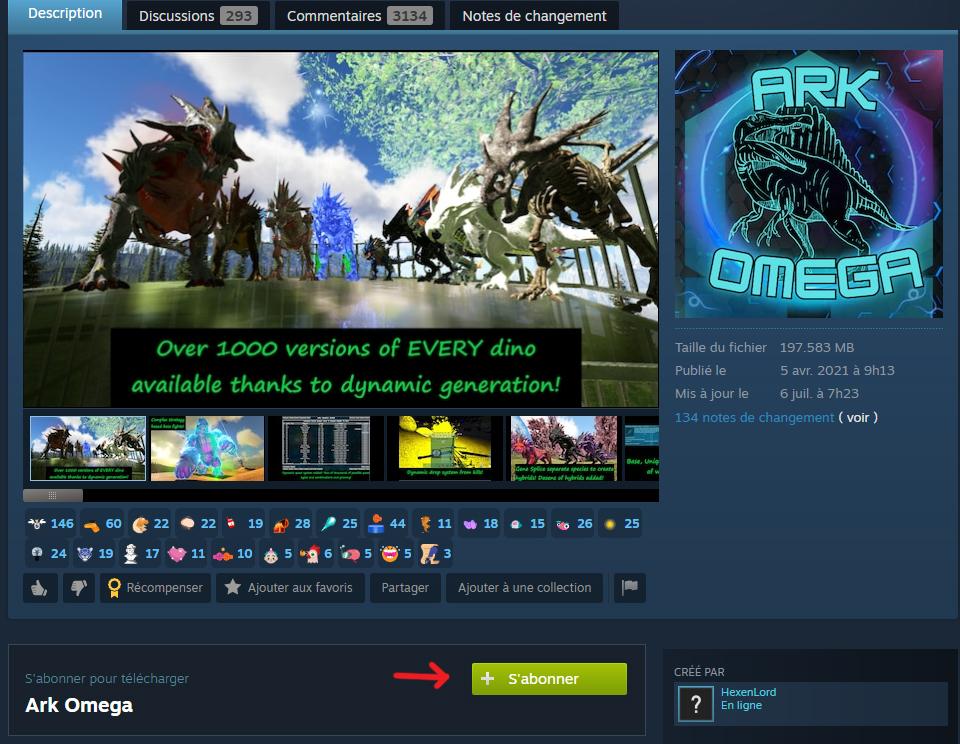Click the award with count 19 in second row
The image size is (960, 744).
[x=95, y=554]
